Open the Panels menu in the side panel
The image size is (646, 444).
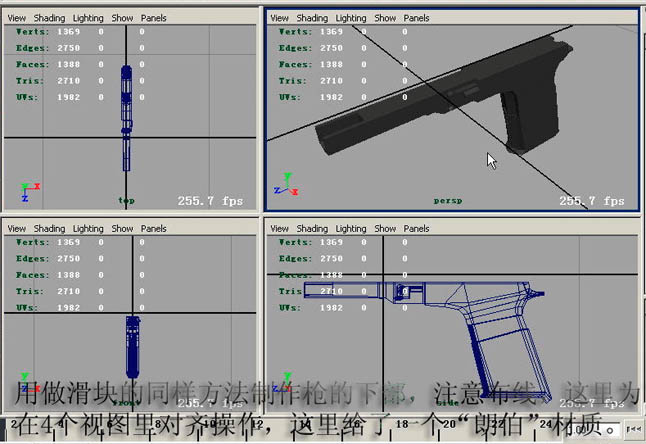[x=417, y=229]
